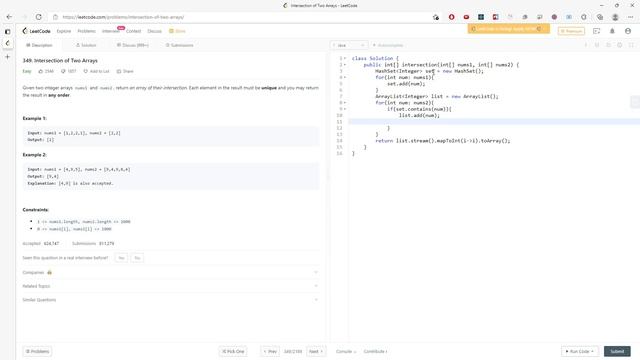Go to the Prev problem
The width and height of the screenshot is (640, 360).
270,351
